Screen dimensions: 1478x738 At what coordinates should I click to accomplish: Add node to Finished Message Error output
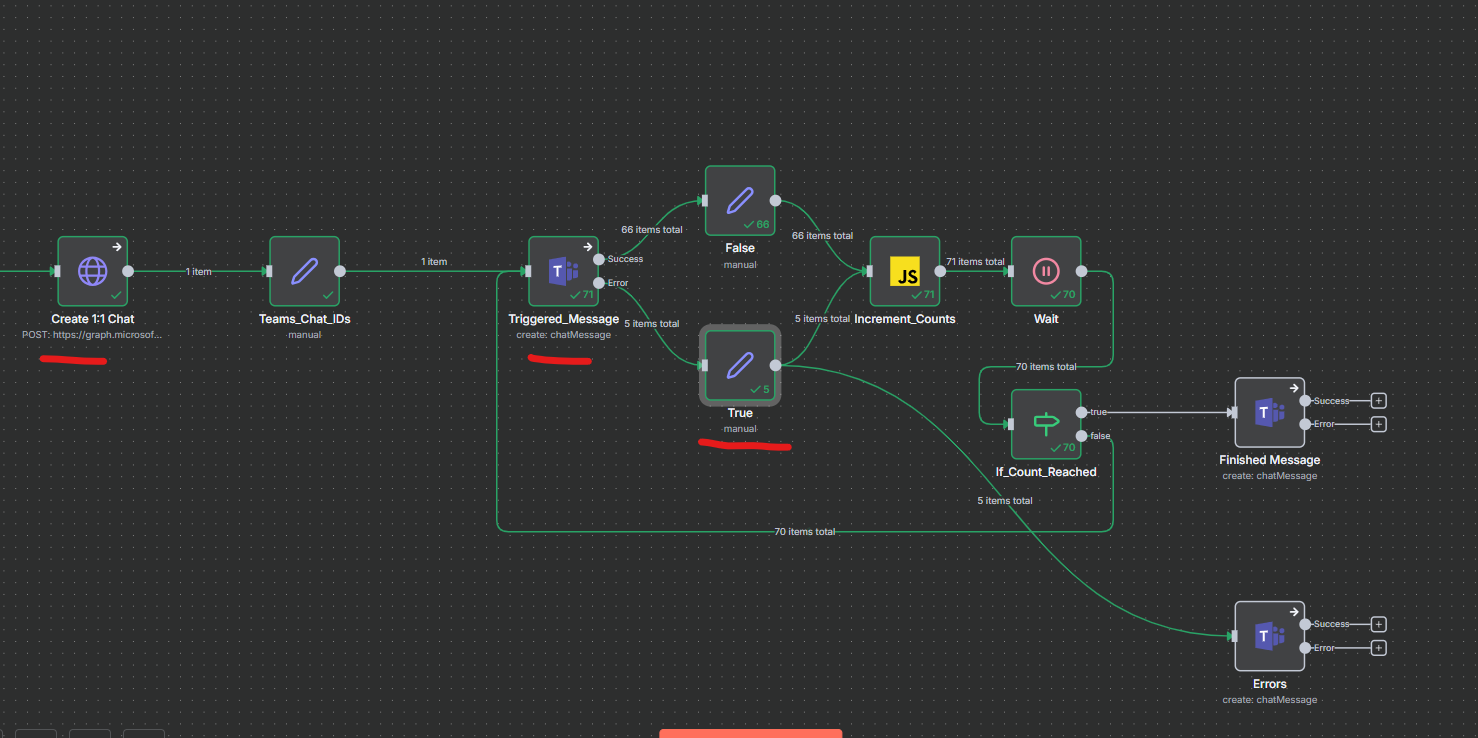(x=1379, y=424)
